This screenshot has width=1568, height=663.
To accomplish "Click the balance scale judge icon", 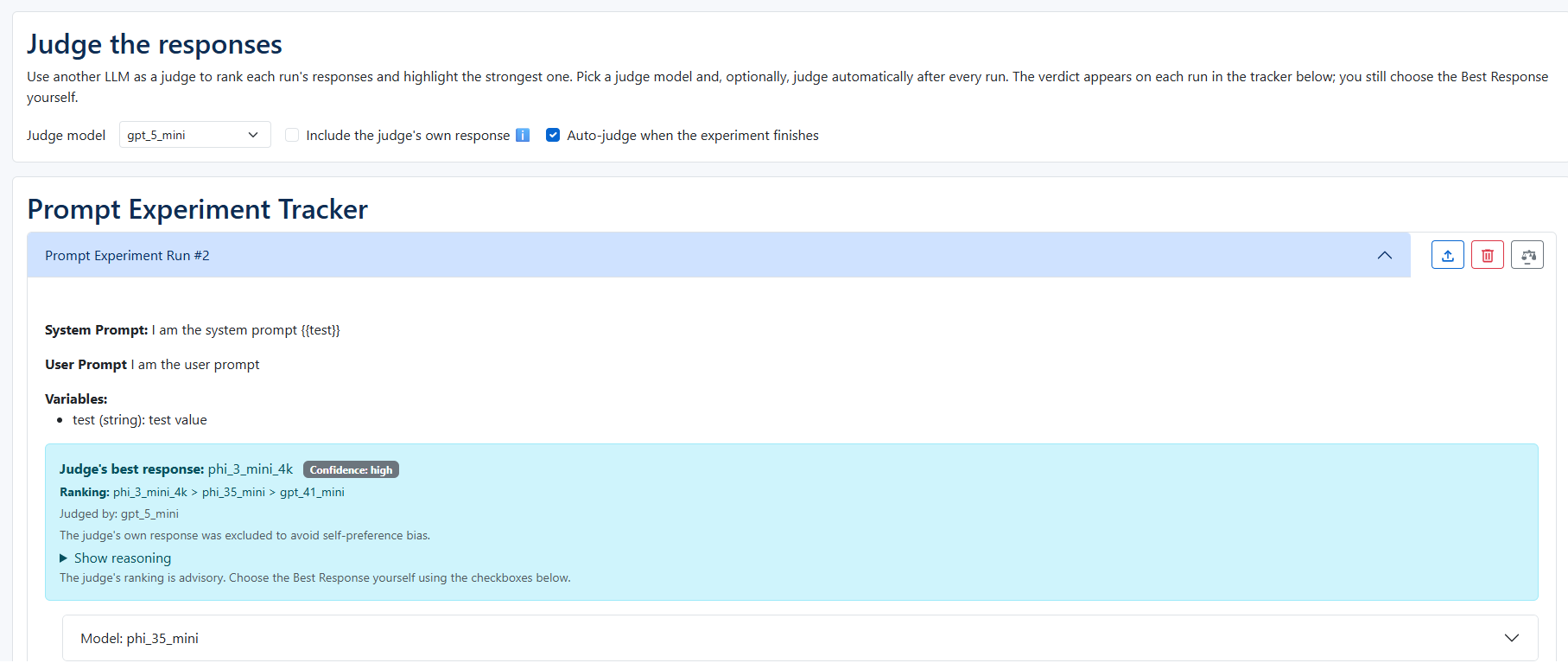I will [1527, 255].
